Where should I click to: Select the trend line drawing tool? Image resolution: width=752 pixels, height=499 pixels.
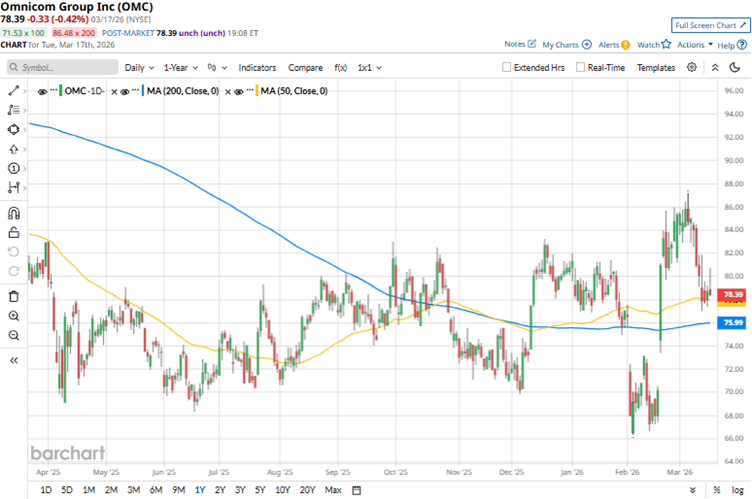click(14, 91)
